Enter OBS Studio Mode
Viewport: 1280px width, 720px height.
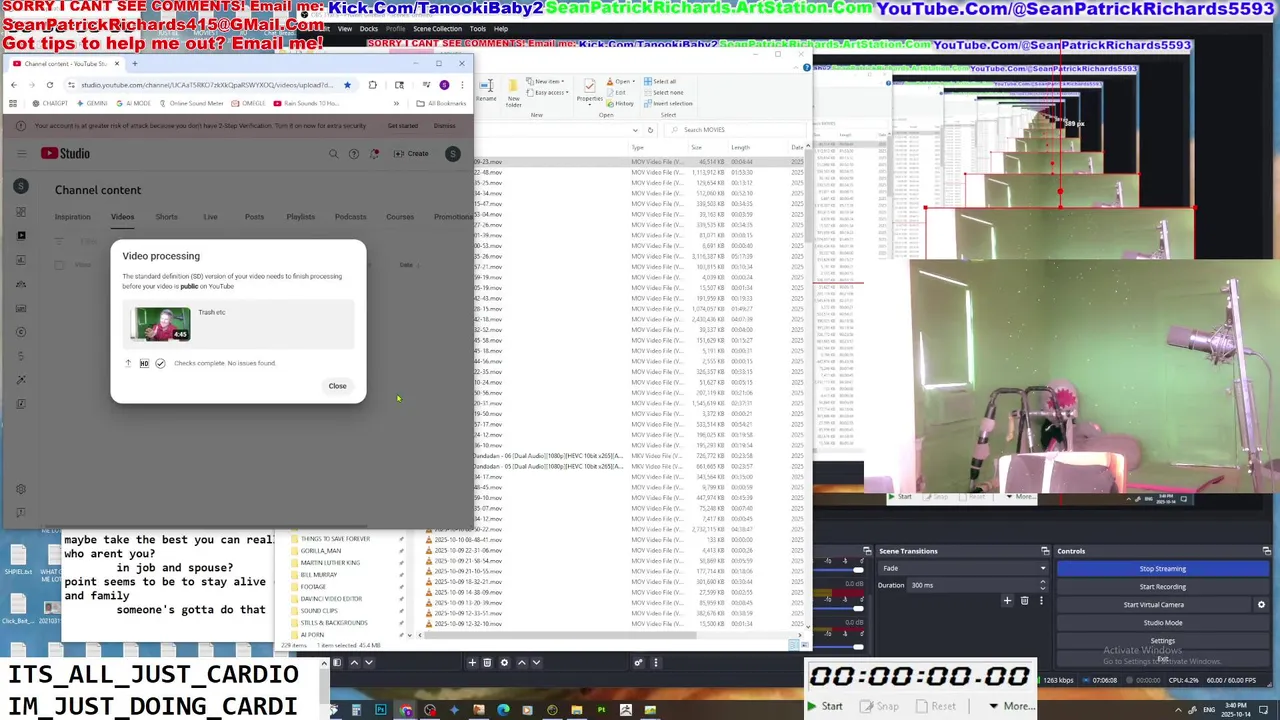[1162, 623]
